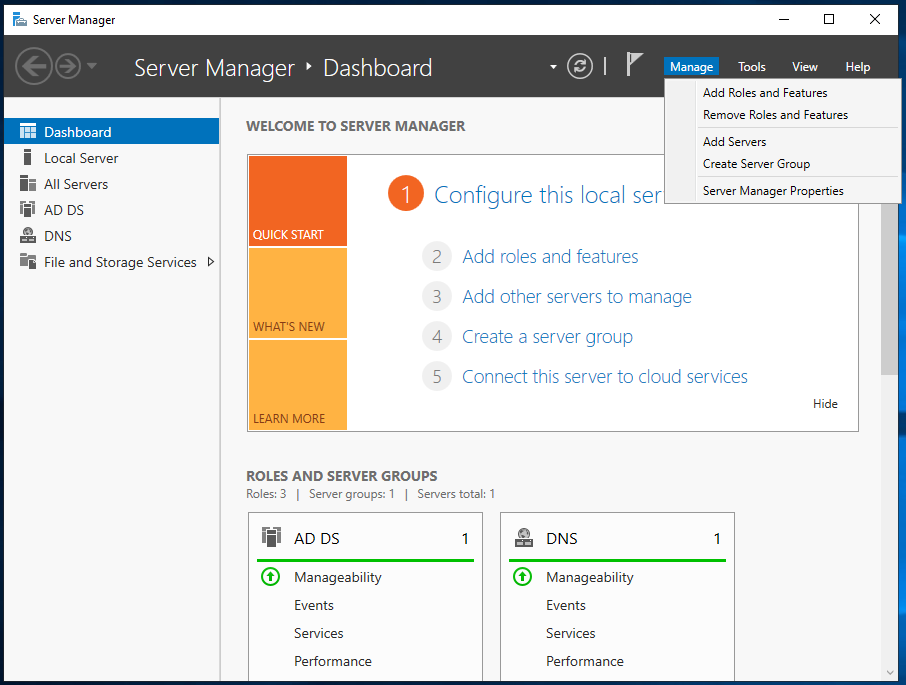Click the AD DS server count 1

[465, 539]
